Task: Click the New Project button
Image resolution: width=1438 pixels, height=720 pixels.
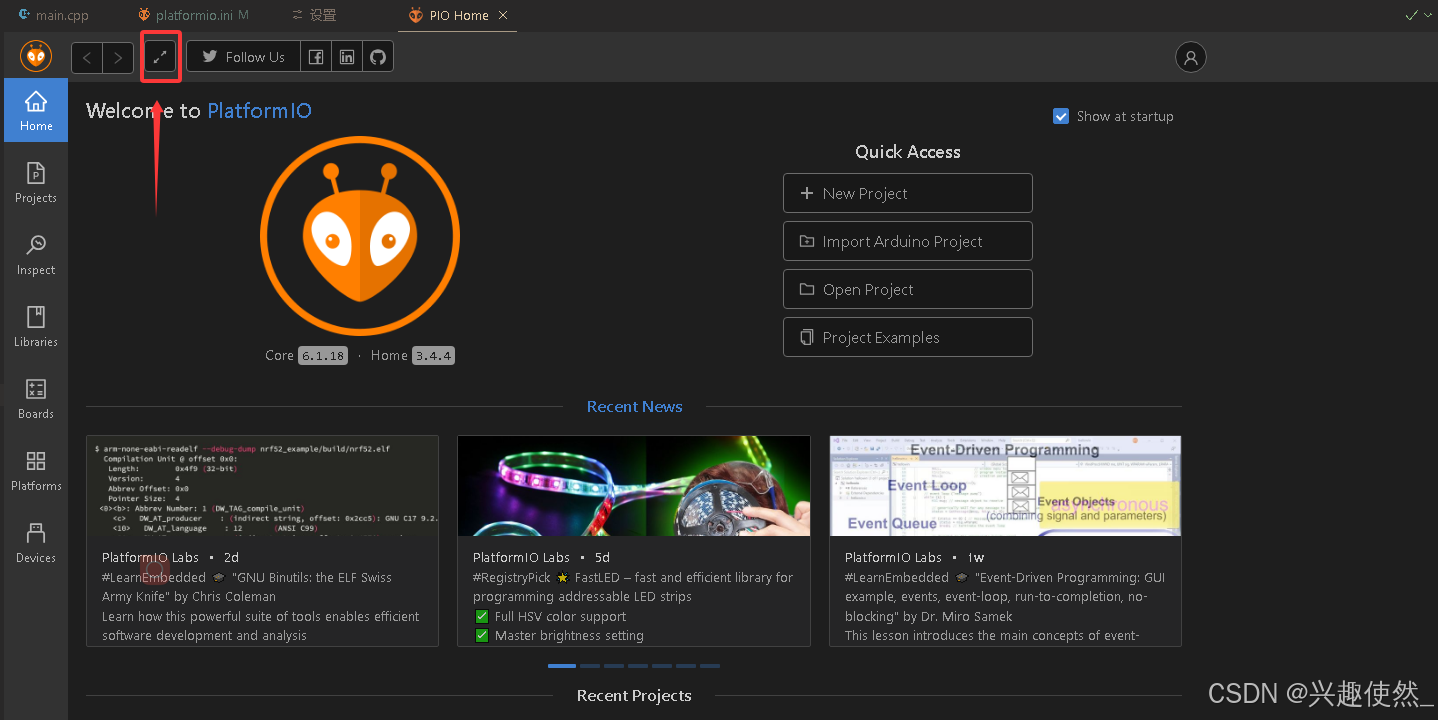Action: [x=907, y=193]
